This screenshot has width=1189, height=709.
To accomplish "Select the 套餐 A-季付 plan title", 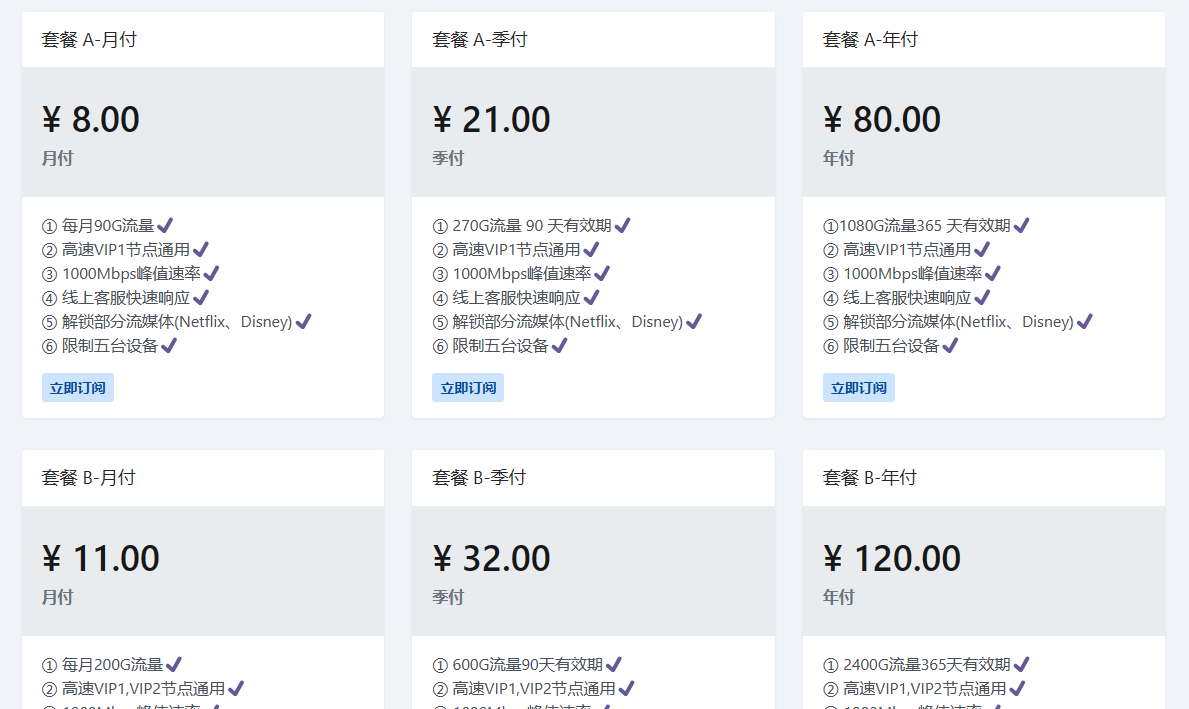I will 480,40.
